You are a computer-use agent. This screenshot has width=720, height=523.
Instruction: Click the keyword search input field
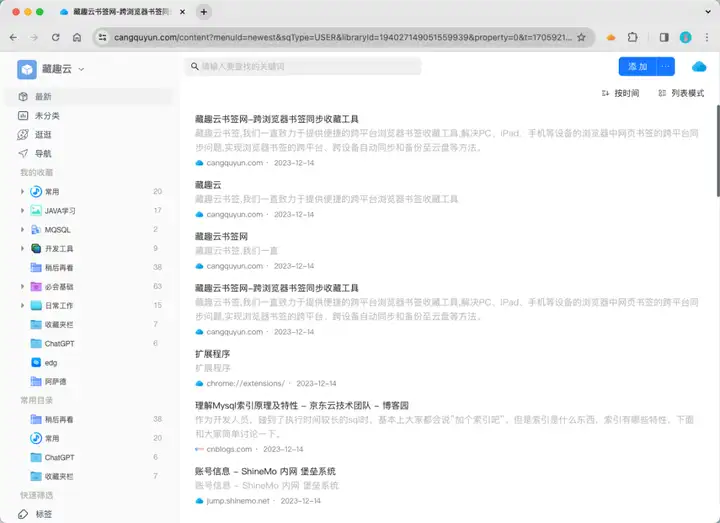(x=303, y=67)
